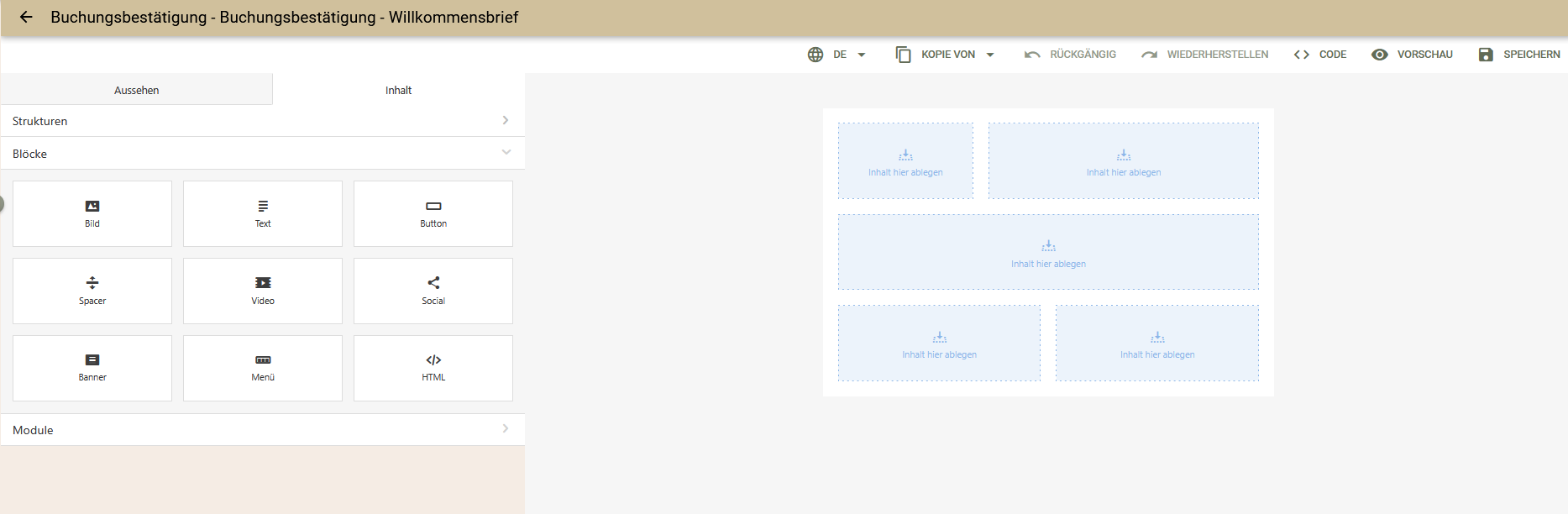Collapse the Blöcke section header
The width and height of the screenshot is (1568, 514).
(x=263, y=154)
